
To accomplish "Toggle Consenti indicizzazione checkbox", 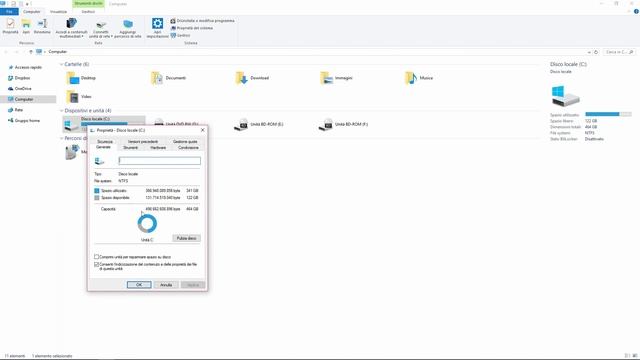I will pos(97,264).
